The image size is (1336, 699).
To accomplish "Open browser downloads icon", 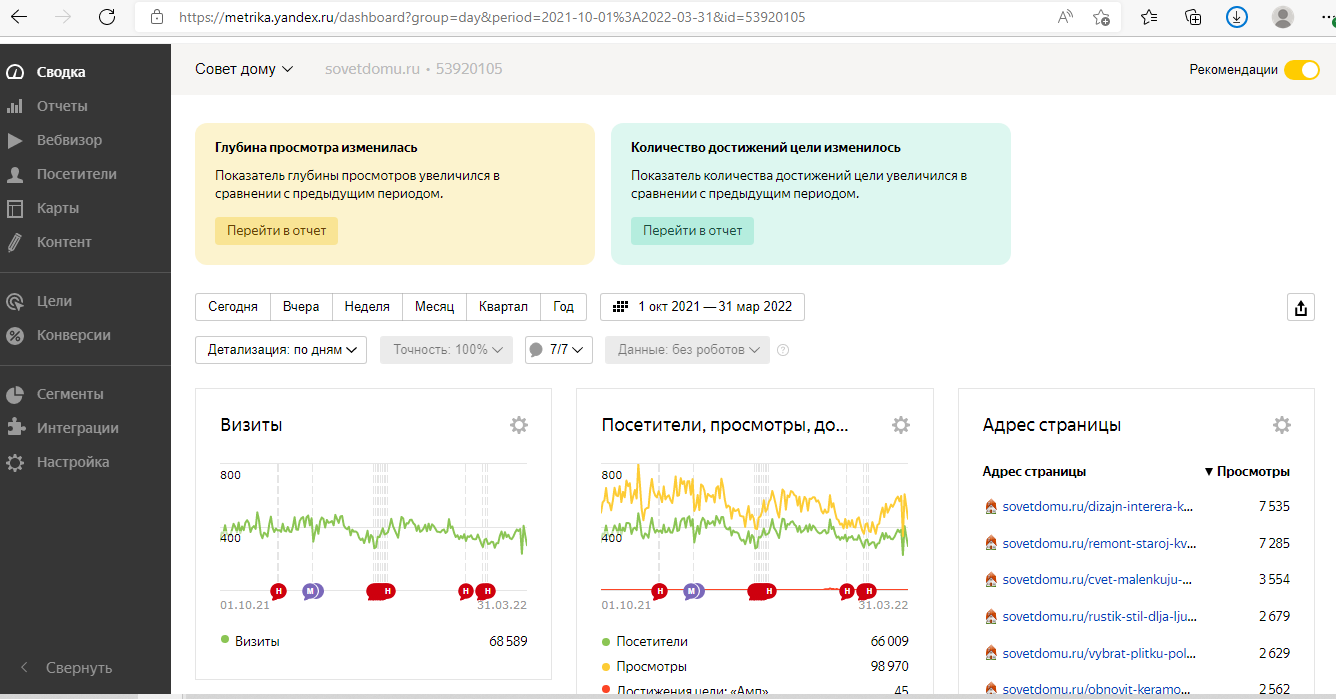I will click(x=1237, y=17).
